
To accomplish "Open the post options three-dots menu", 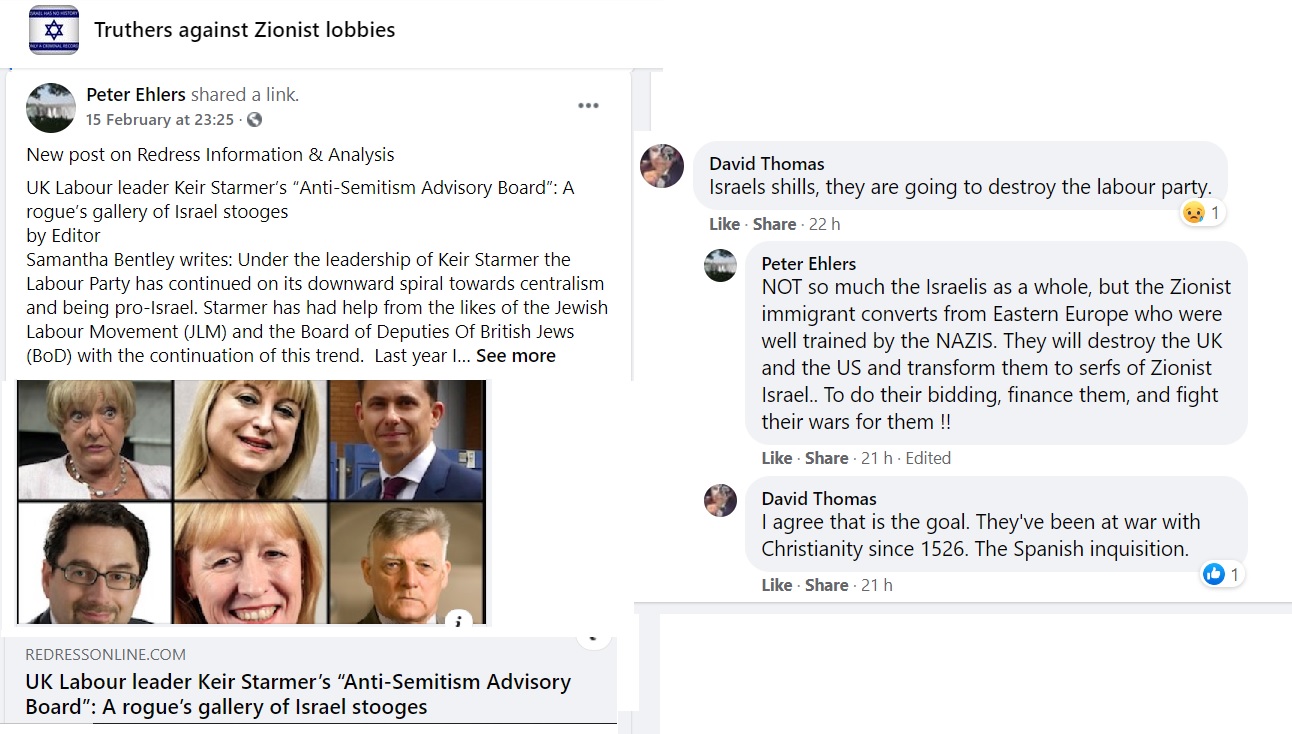I will (x=588, y=106).
